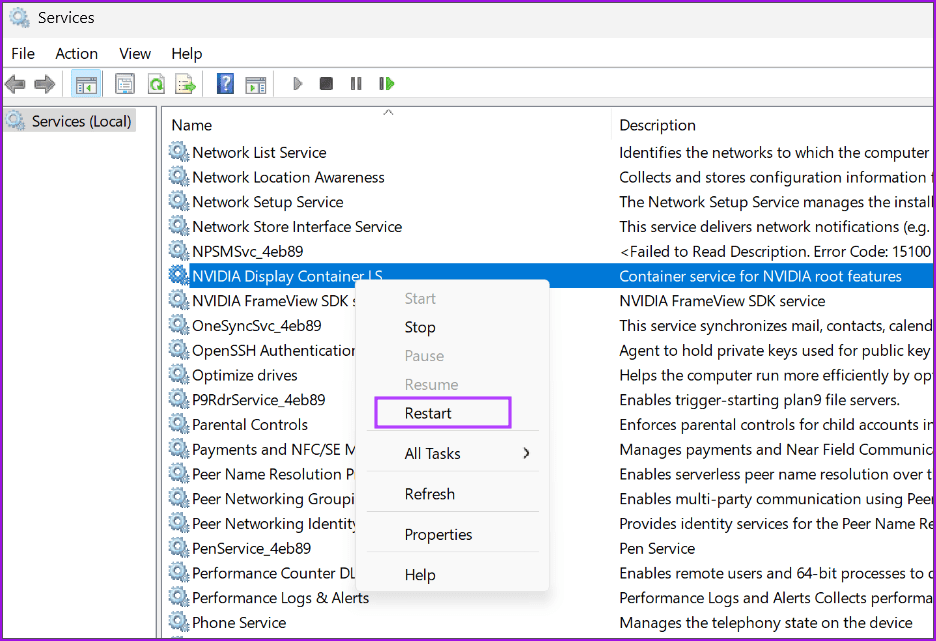Choose Stop from the context menu
Image resolution: width=936 pixels, height=641 pixels.
click(420, 327)
